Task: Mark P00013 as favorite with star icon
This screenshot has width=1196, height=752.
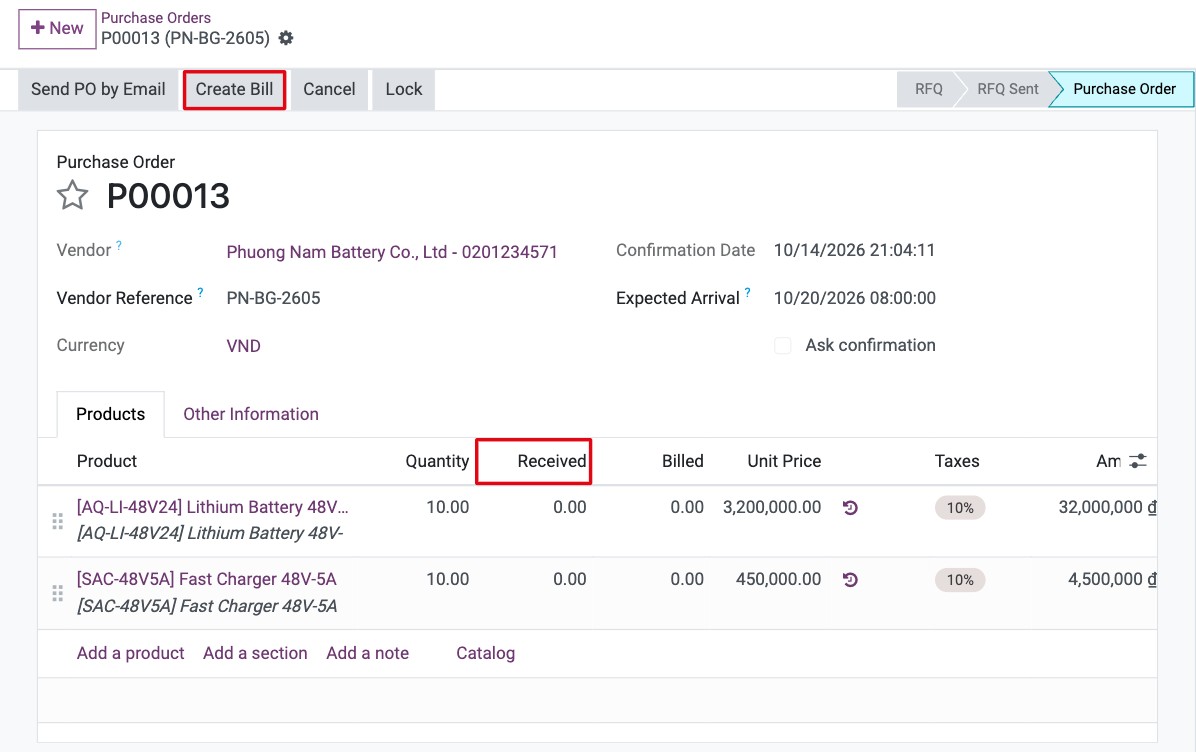Action: [x=72, y=195]
